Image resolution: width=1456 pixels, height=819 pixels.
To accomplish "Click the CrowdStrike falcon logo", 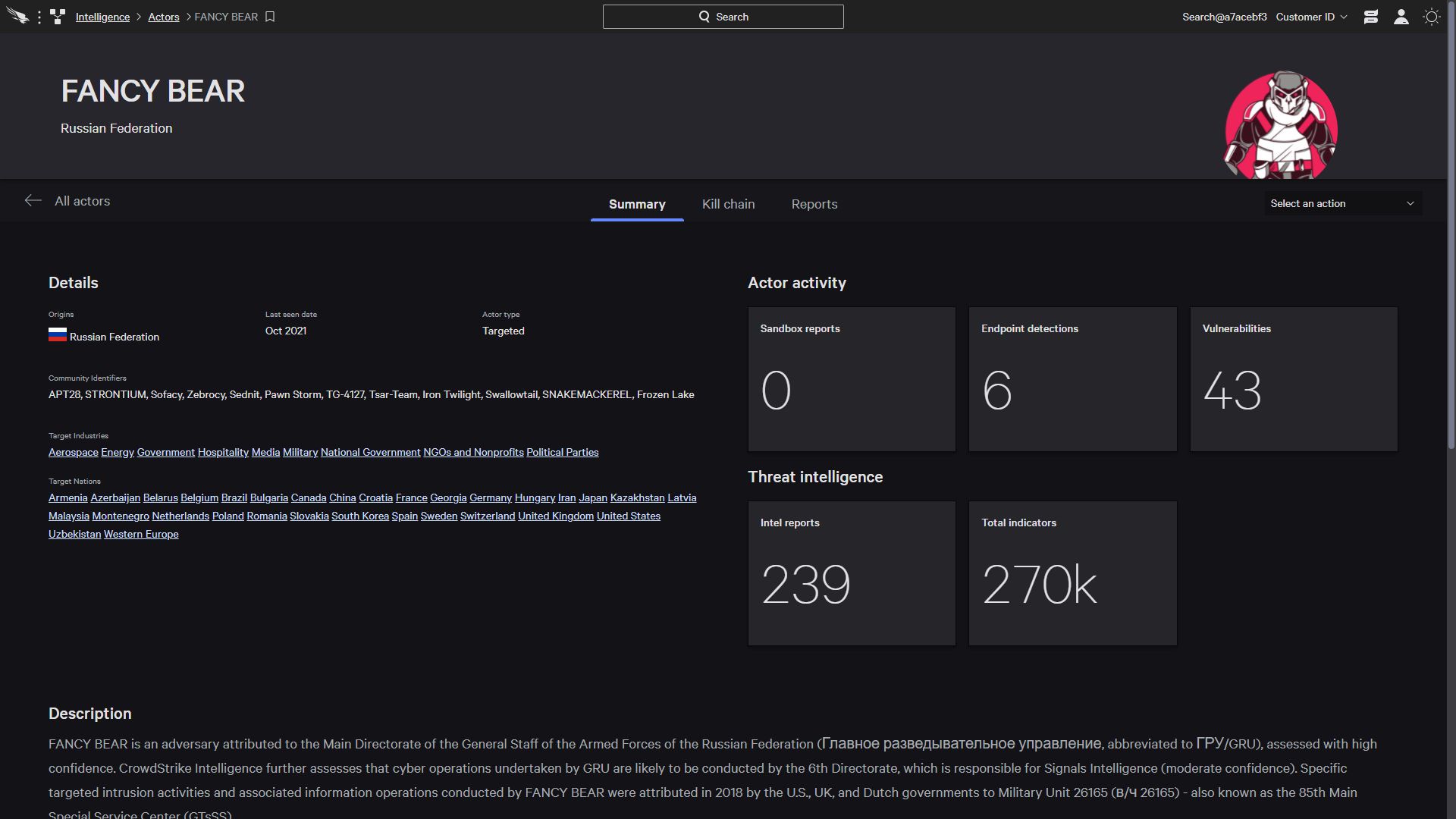I will (x=17, y=16).
